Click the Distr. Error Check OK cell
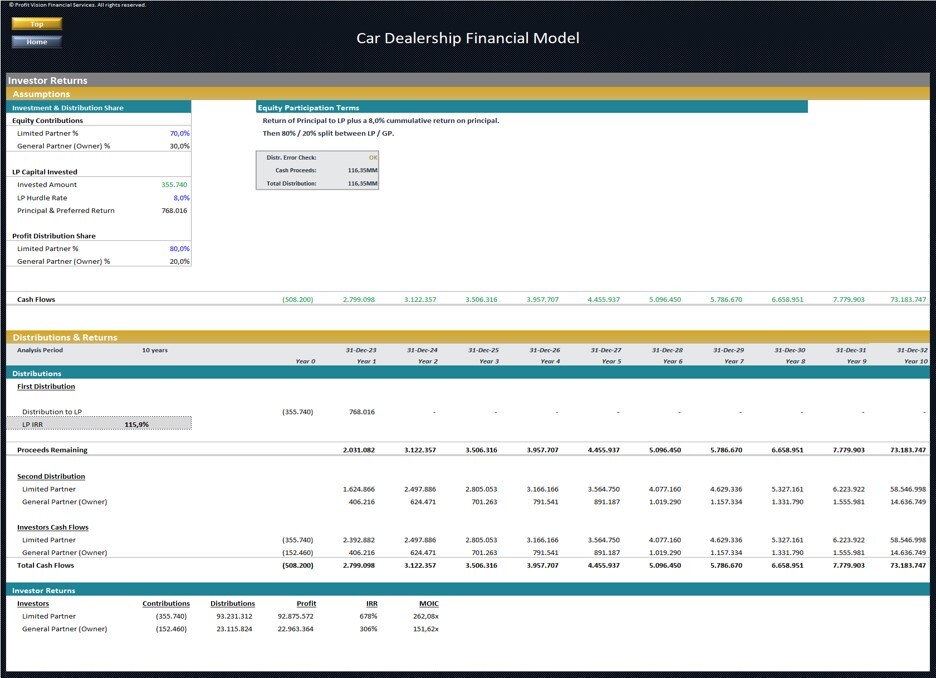 click(372, 158)
